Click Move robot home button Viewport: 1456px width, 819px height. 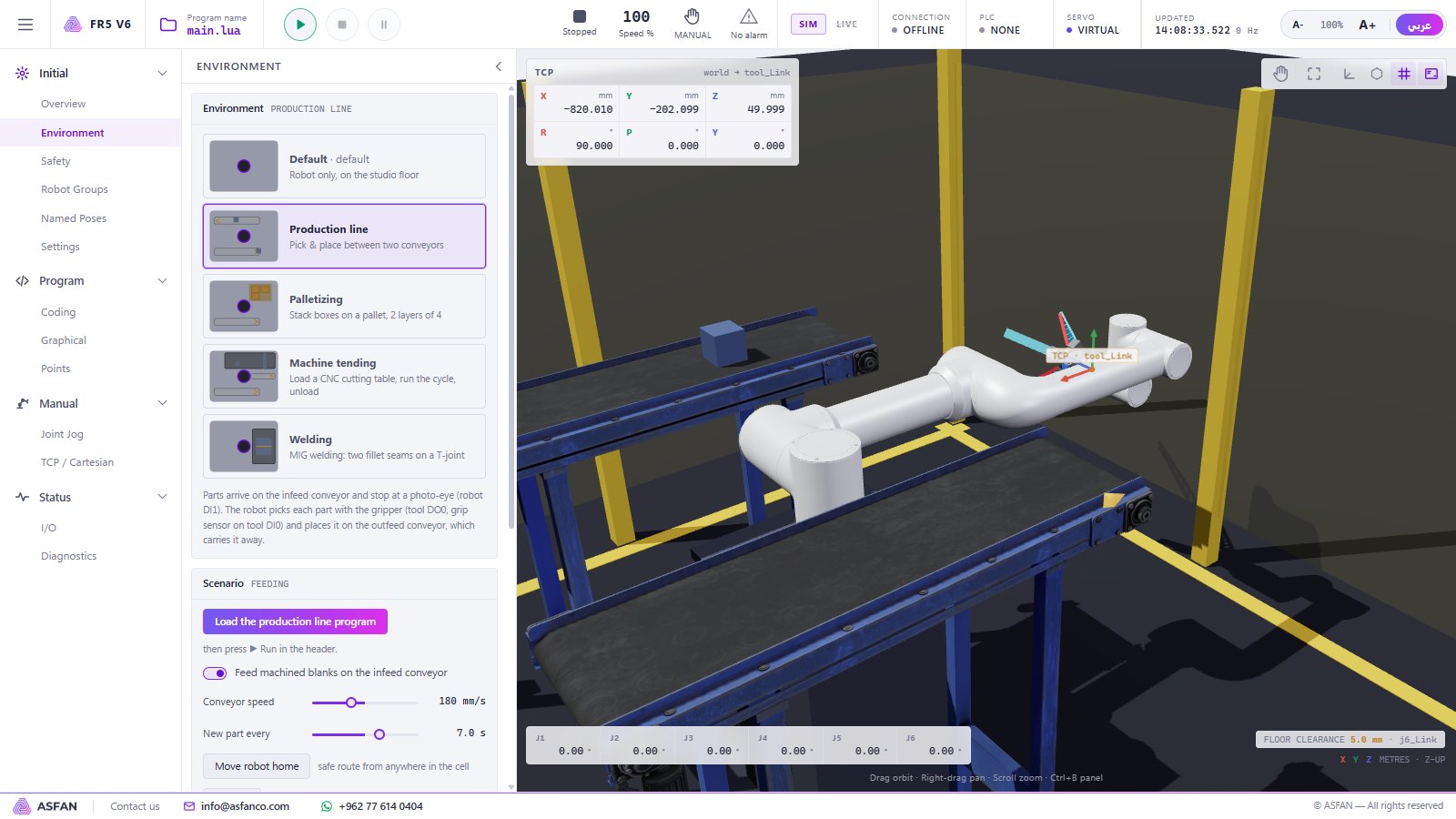pyautogui.click(x=257, y=766)
